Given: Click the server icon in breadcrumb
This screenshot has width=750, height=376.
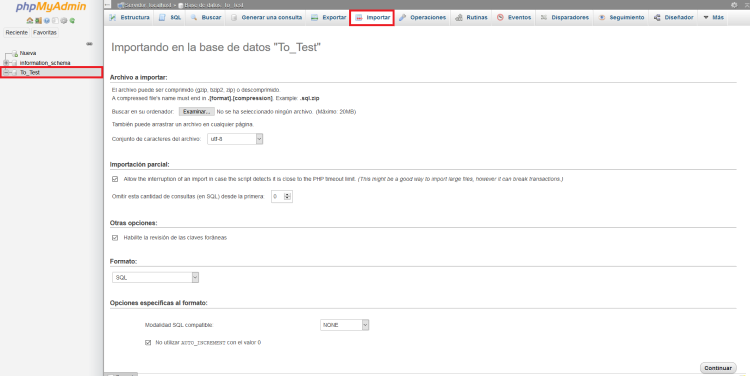Looking at the screenshot, I should 121,5.
